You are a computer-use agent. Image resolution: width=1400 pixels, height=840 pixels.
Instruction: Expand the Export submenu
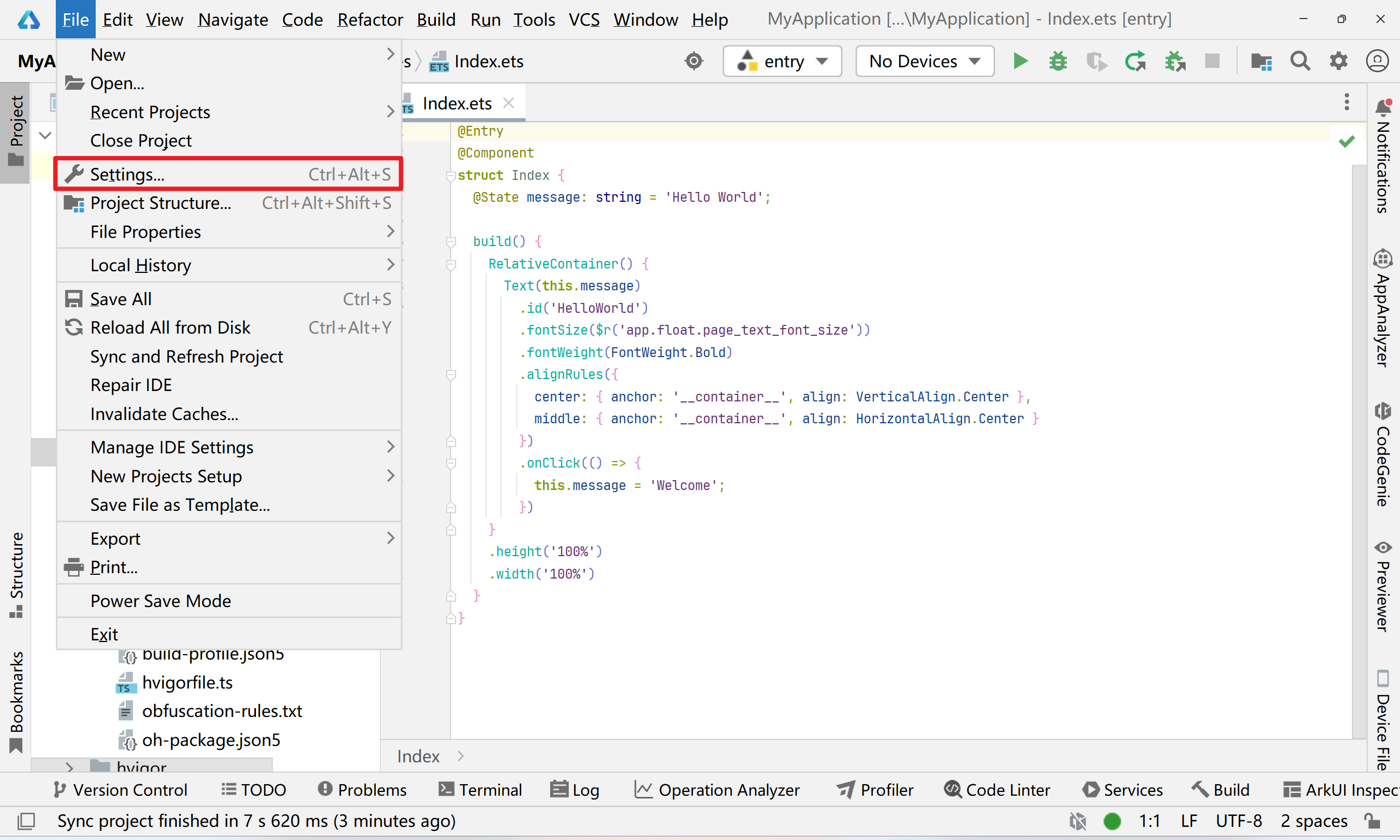[x=229, y=538]
